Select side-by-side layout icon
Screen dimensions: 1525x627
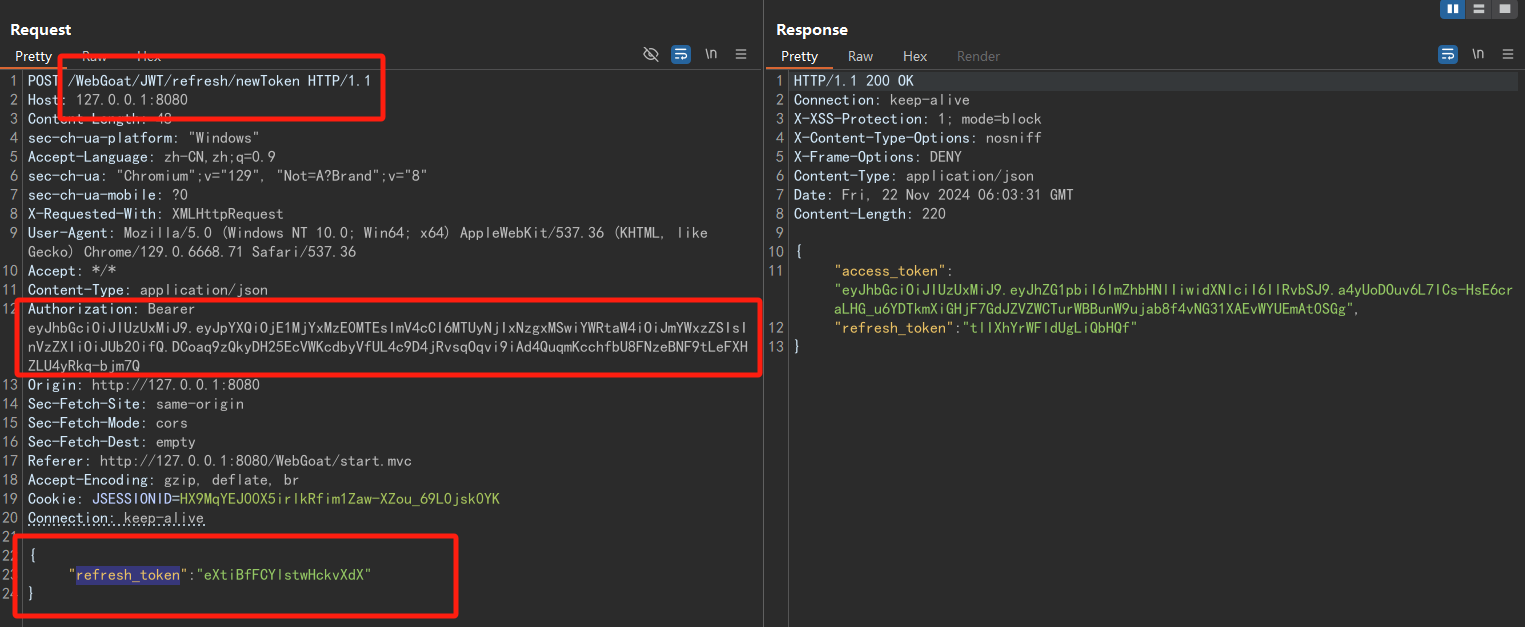pos(1453,9)
